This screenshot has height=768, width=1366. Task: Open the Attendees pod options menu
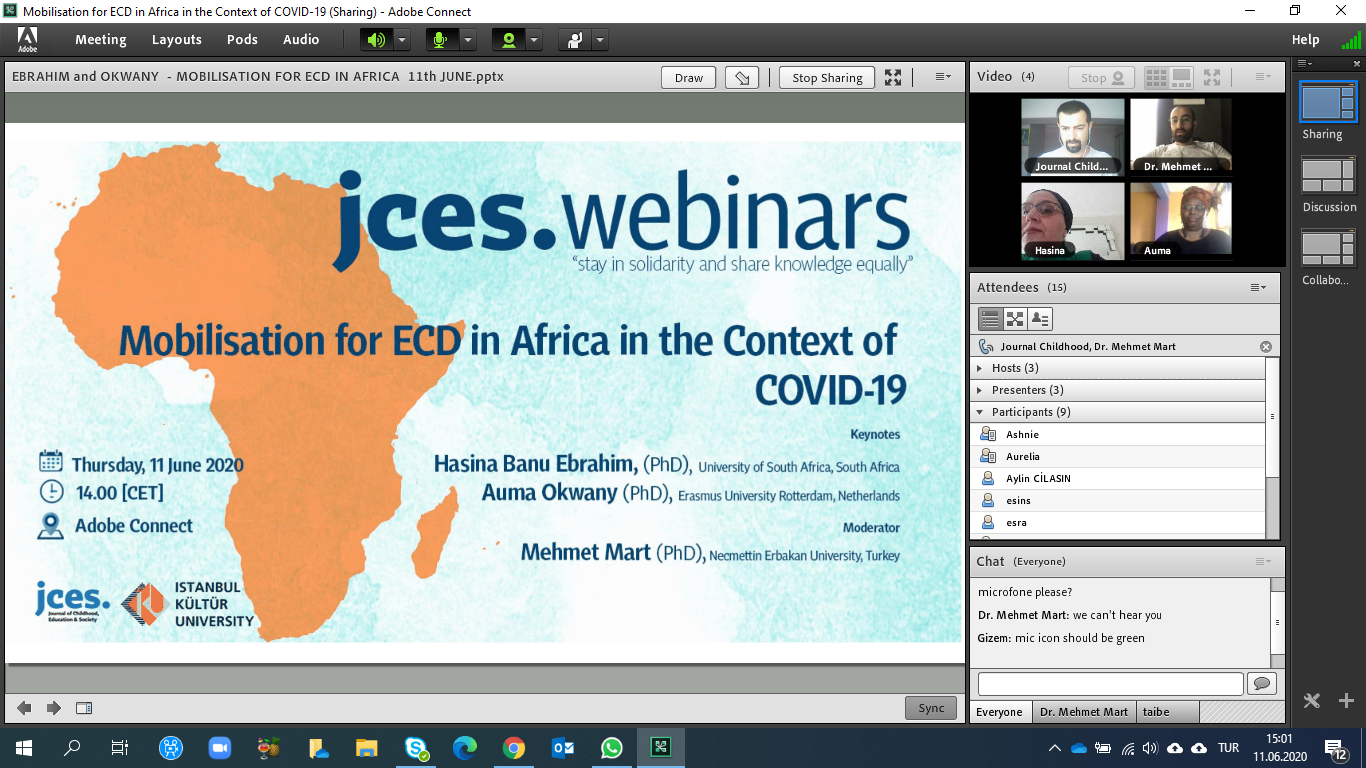tap(1258, 288)
